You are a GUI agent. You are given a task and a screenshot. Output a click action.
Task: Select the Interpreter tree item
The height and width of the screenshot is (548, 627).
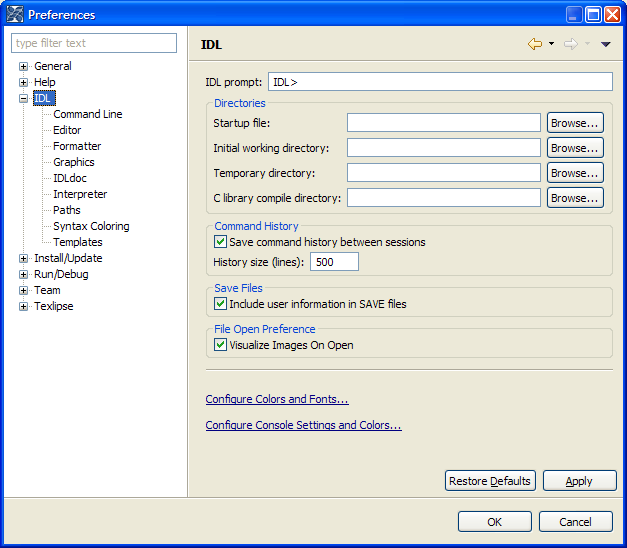(x=80, y=194)
